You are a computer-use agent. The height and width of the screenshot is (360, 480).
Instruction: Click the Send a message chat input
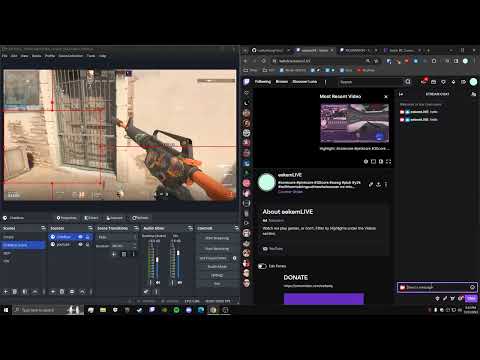point(437,287)
